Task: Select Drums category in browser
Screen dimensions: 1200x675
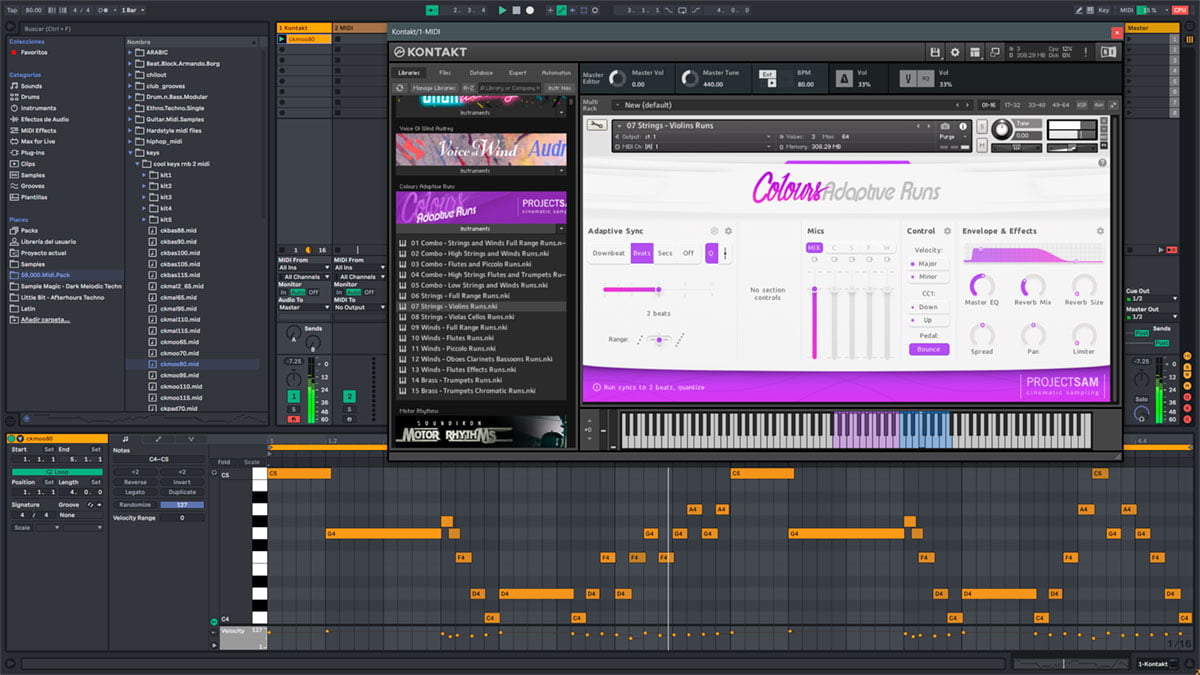Action: pyautogui.click(x=27, y=97)
